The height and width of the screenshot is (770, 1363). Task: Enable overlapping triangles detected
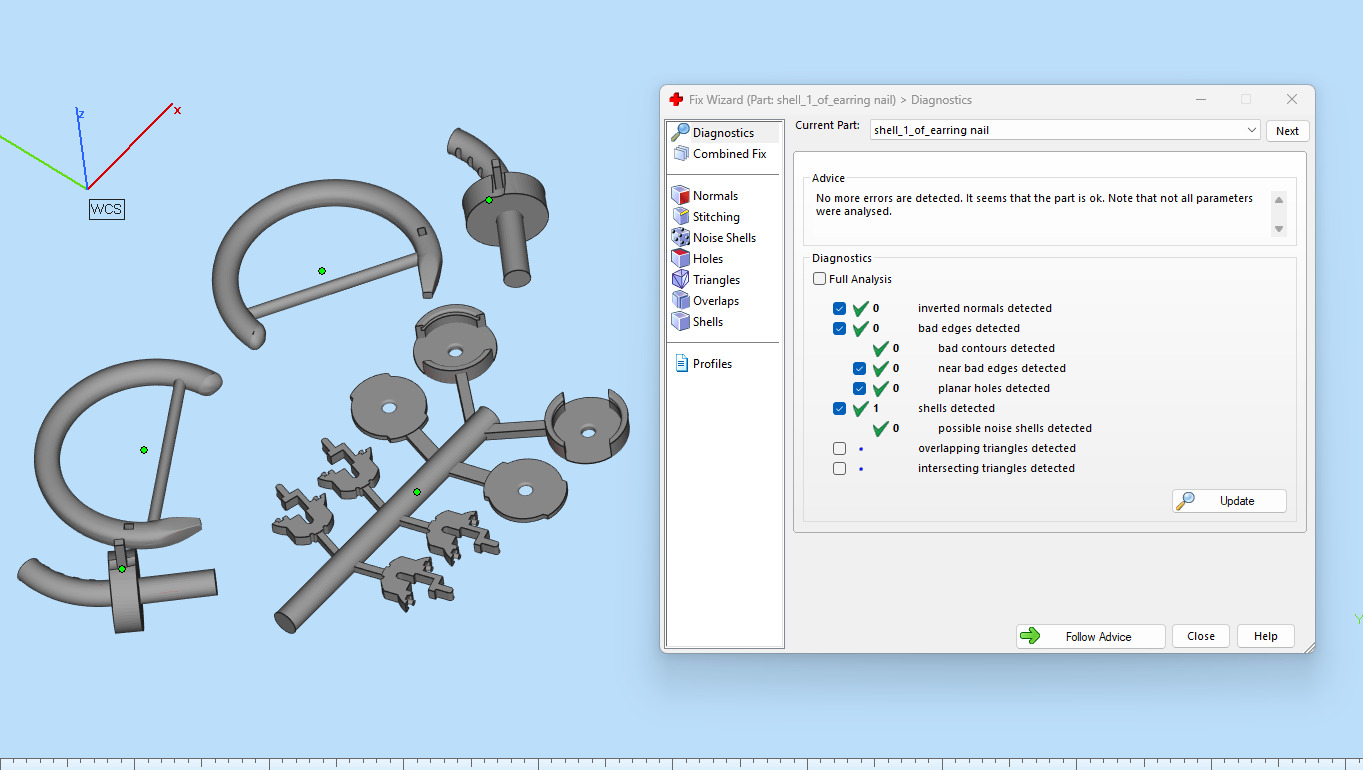click(839, 448)
